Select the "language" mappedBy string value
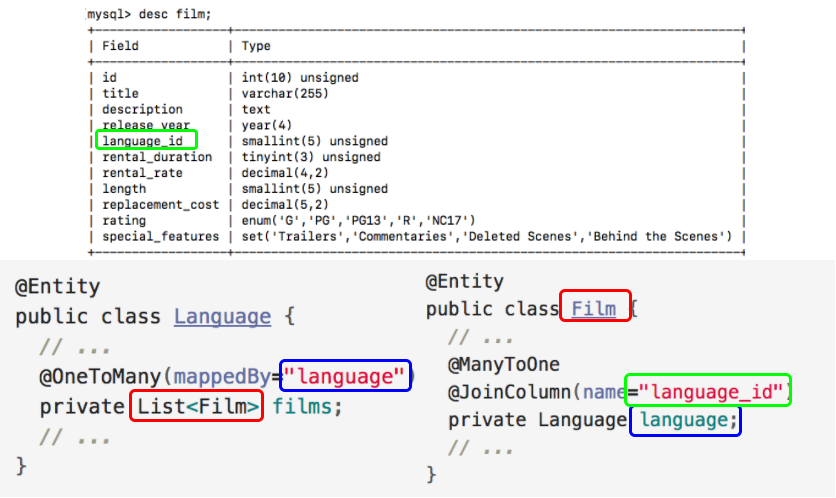The height and width of the screenshot is (498, 836). [345, 376]
